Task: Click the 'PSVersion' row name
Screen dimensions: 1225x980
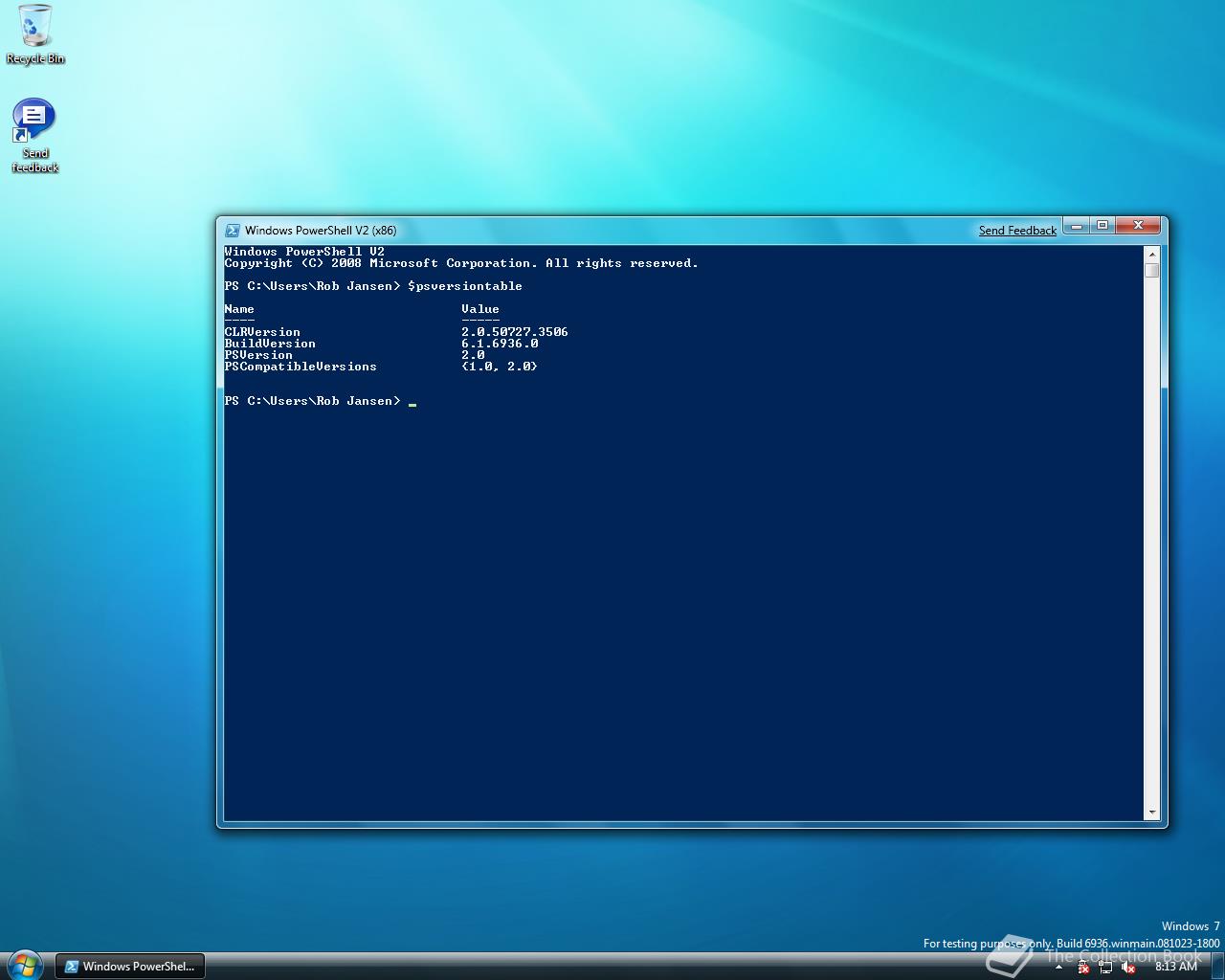Action: (258, 355)
